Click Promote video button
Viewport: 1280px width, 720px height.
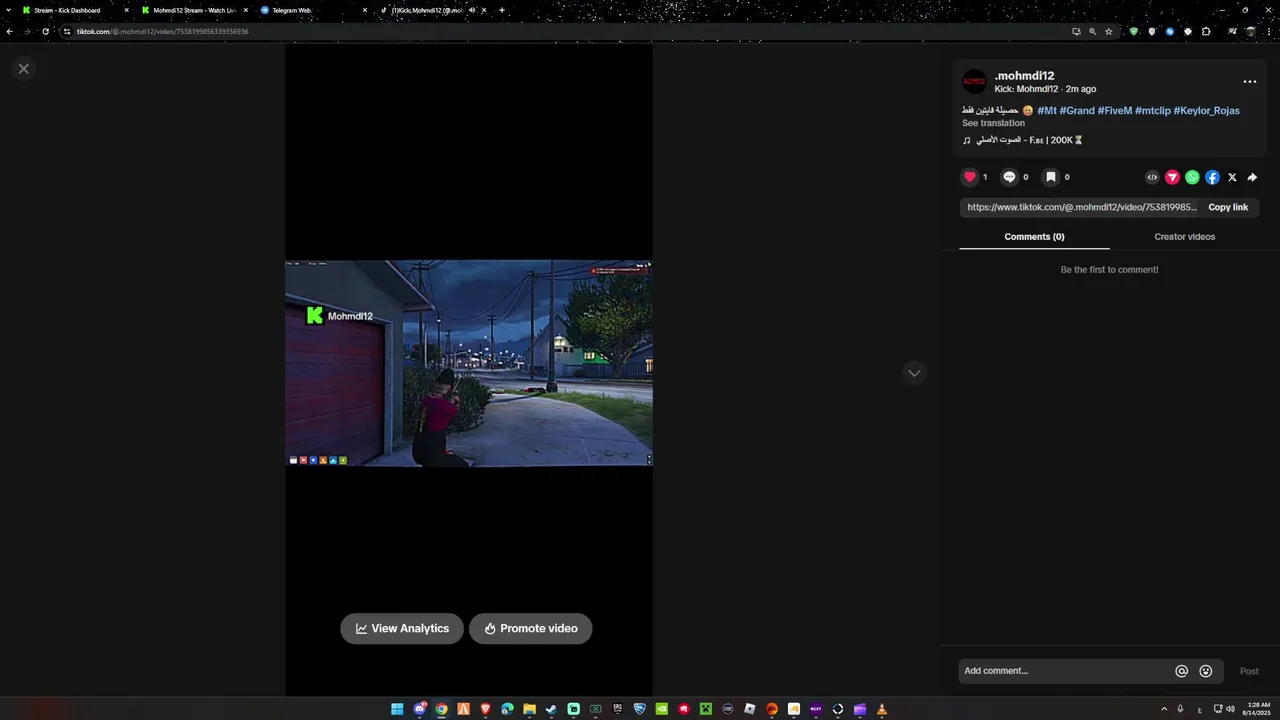[530, 628]
